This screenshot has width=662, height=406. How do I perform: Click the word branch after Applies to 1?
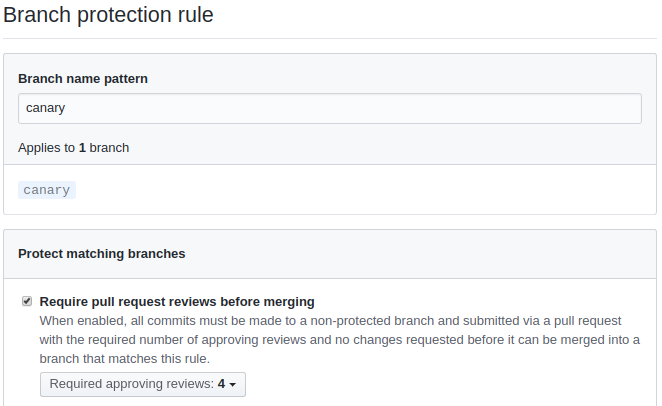[109, 147]
